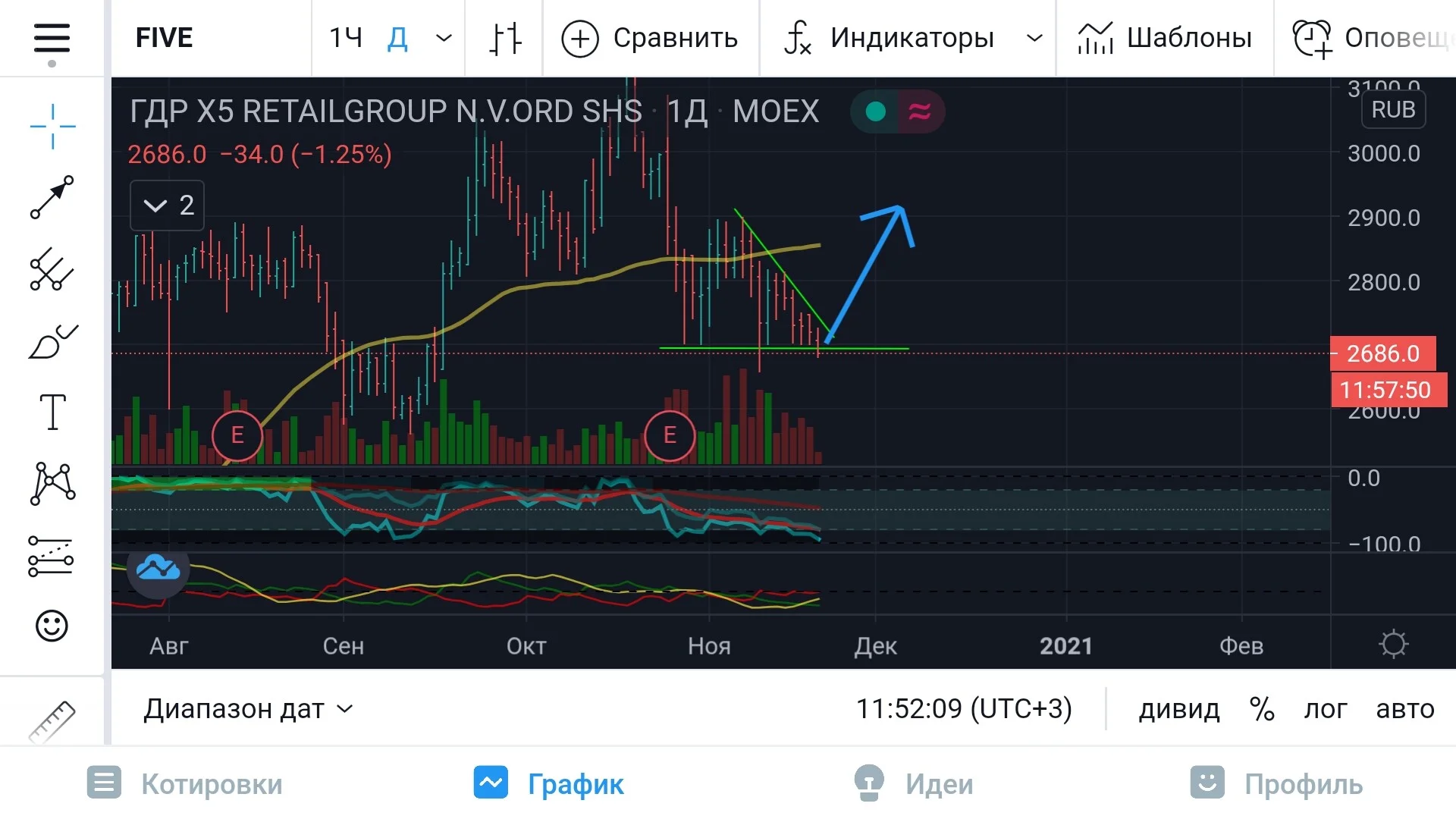Image resolution: width=1456 pixels, height=819 pixels.
Task: Switch to the Профиль profile tab
Action: (1277, 783)
